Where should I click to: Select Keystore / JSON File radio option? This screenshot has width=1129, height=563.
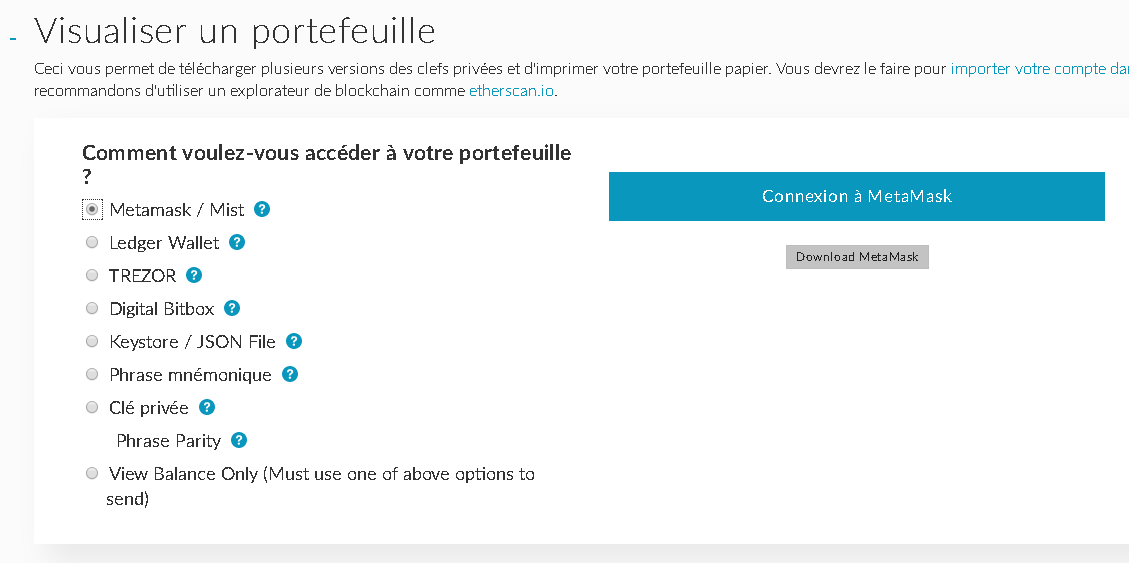[92, 341]
